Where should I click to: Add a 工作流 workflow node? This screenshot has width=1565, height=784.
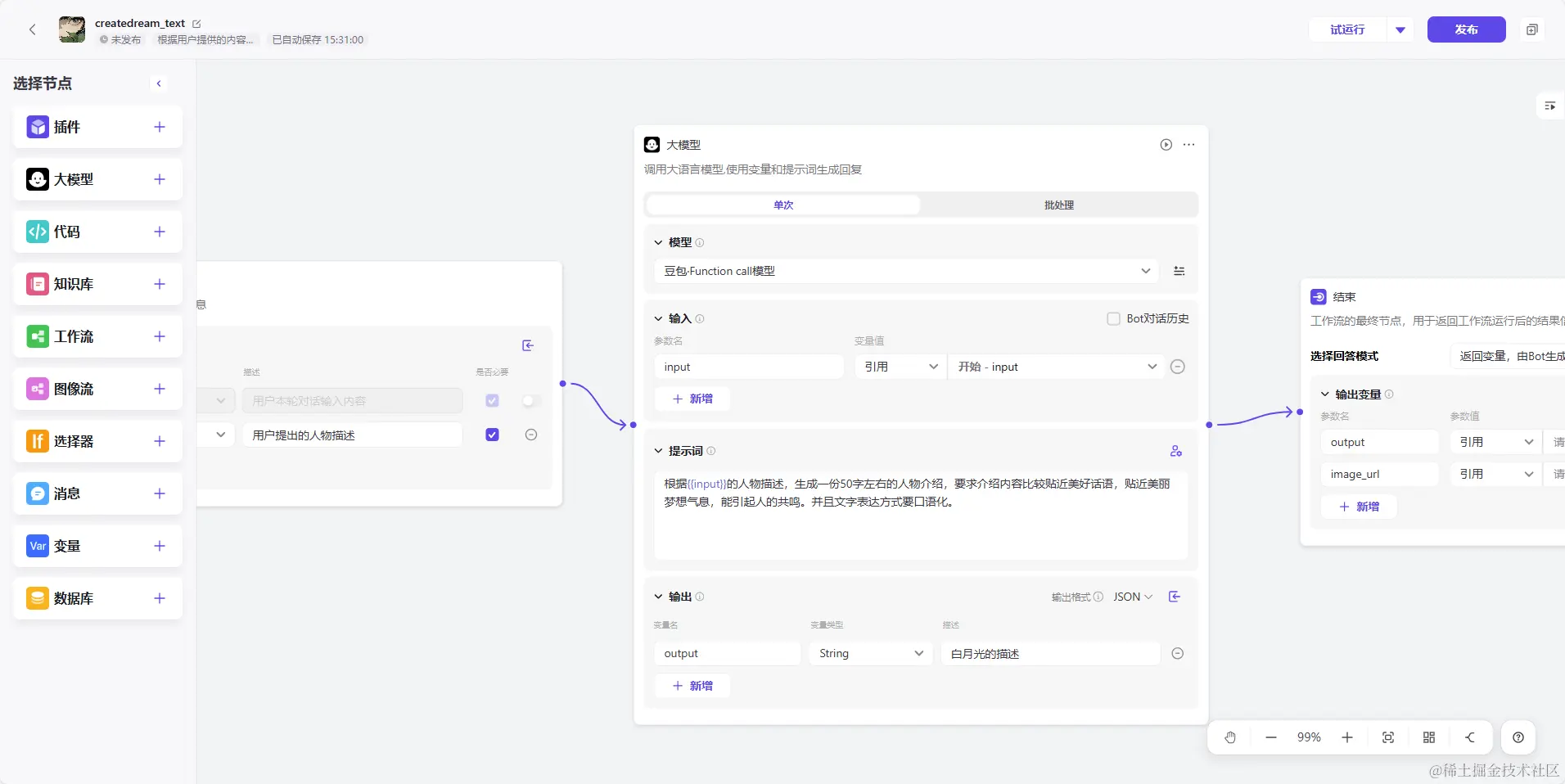point(160,336)
